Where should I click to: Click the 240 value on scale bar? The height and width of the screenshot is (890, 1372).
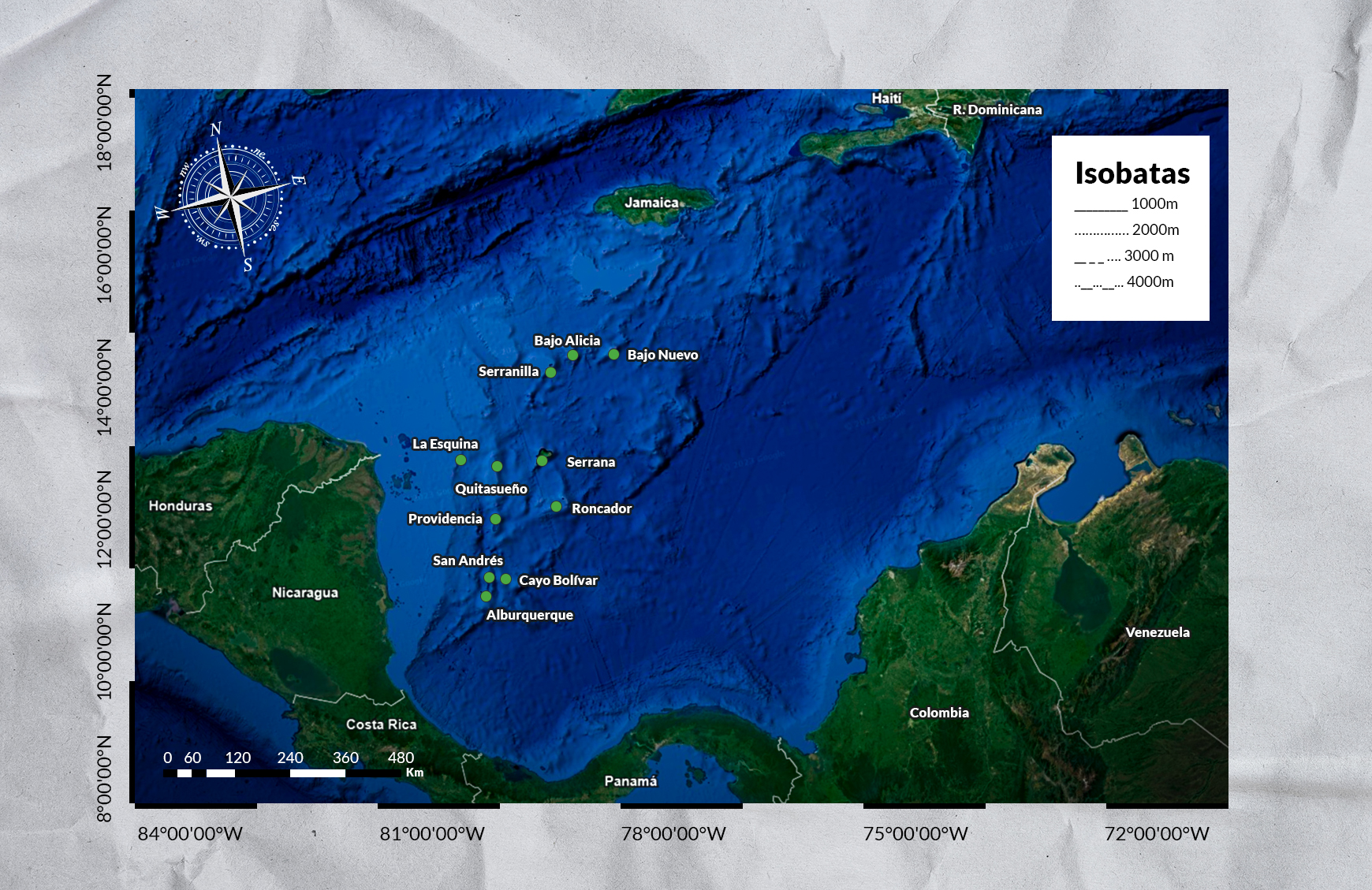point(290,758)
